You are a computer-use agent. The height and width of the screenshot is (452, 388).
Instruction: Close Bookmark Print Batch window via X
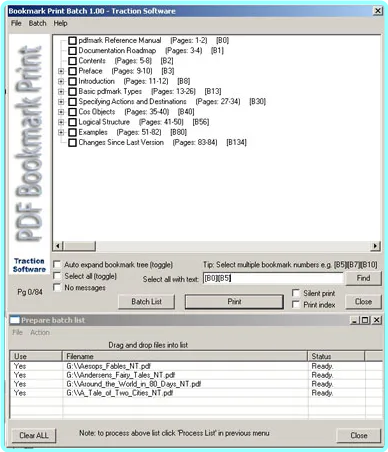point(378,11)
